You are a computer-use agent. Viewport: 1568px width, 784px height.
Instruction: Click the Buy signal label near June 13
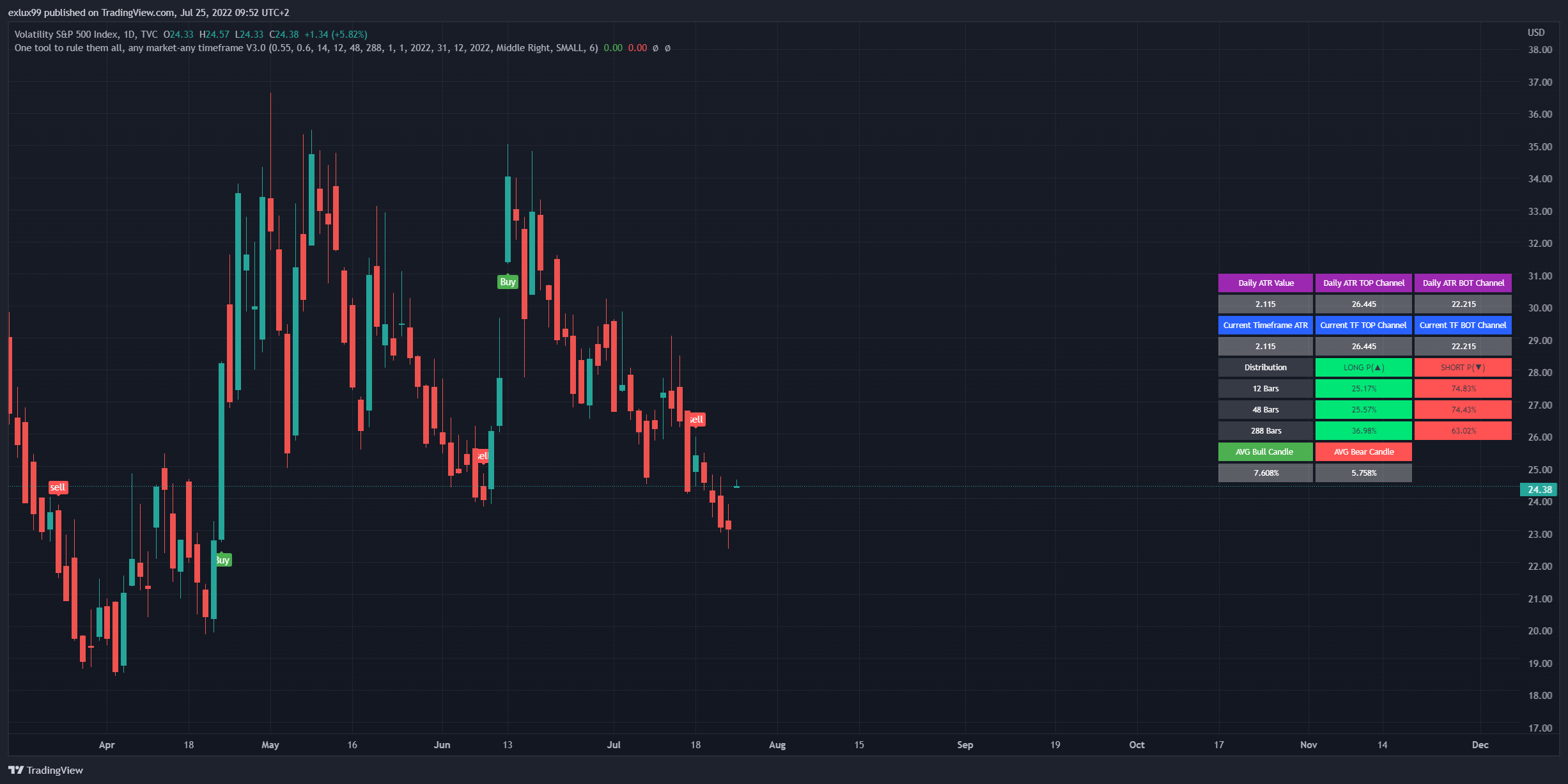pyautogui.click(x=508, y=282)
